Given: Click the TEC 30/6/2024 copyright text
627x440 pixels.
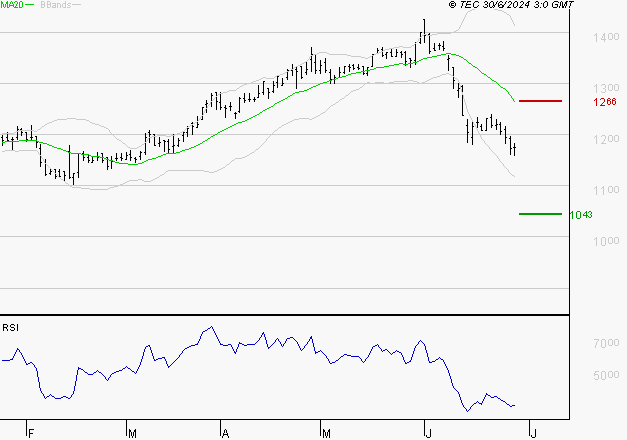Looking at the screenshot, I should (x=511, y=5).
